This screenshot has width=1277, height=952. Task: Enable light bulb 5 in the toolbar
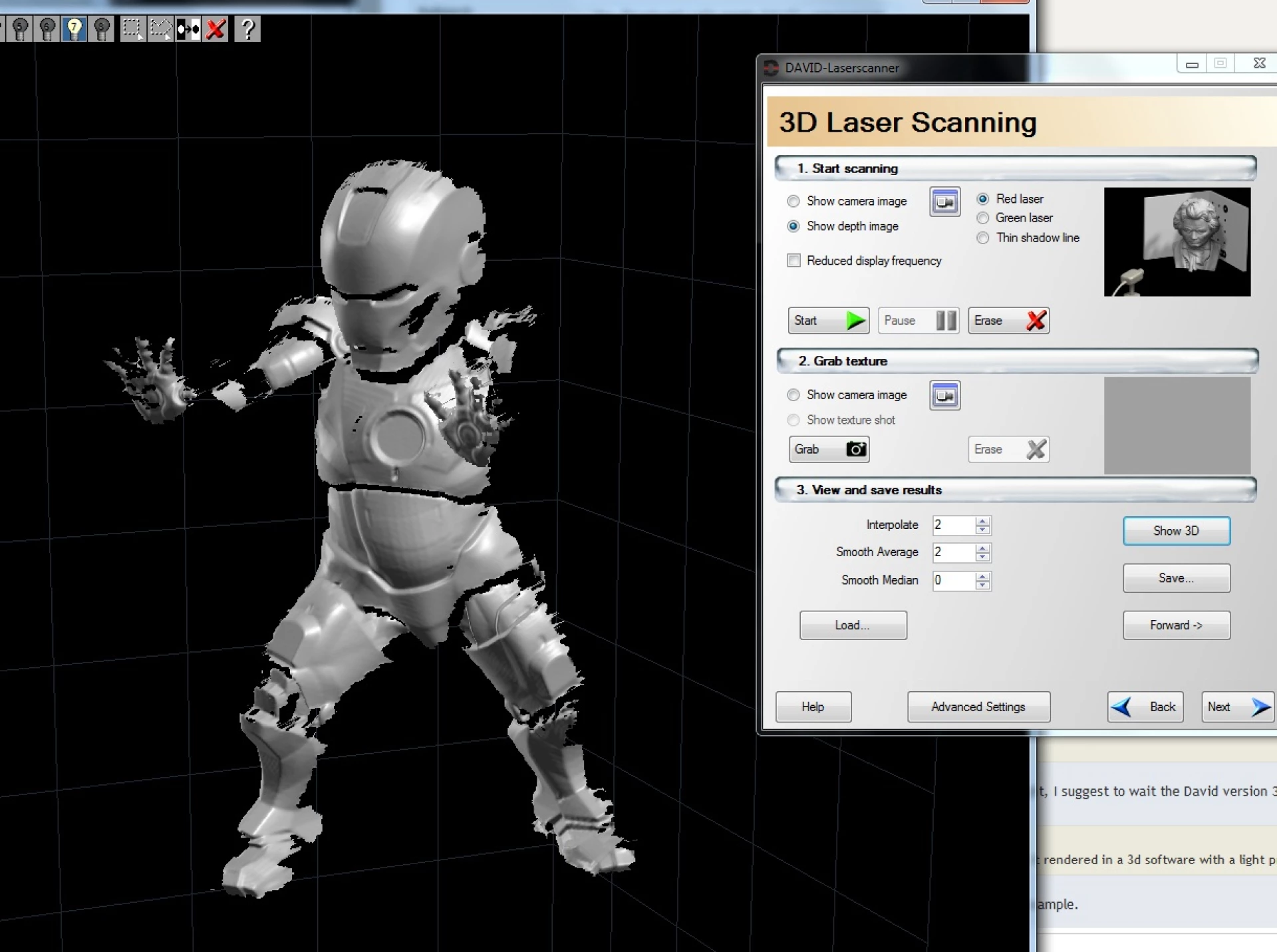19,29
